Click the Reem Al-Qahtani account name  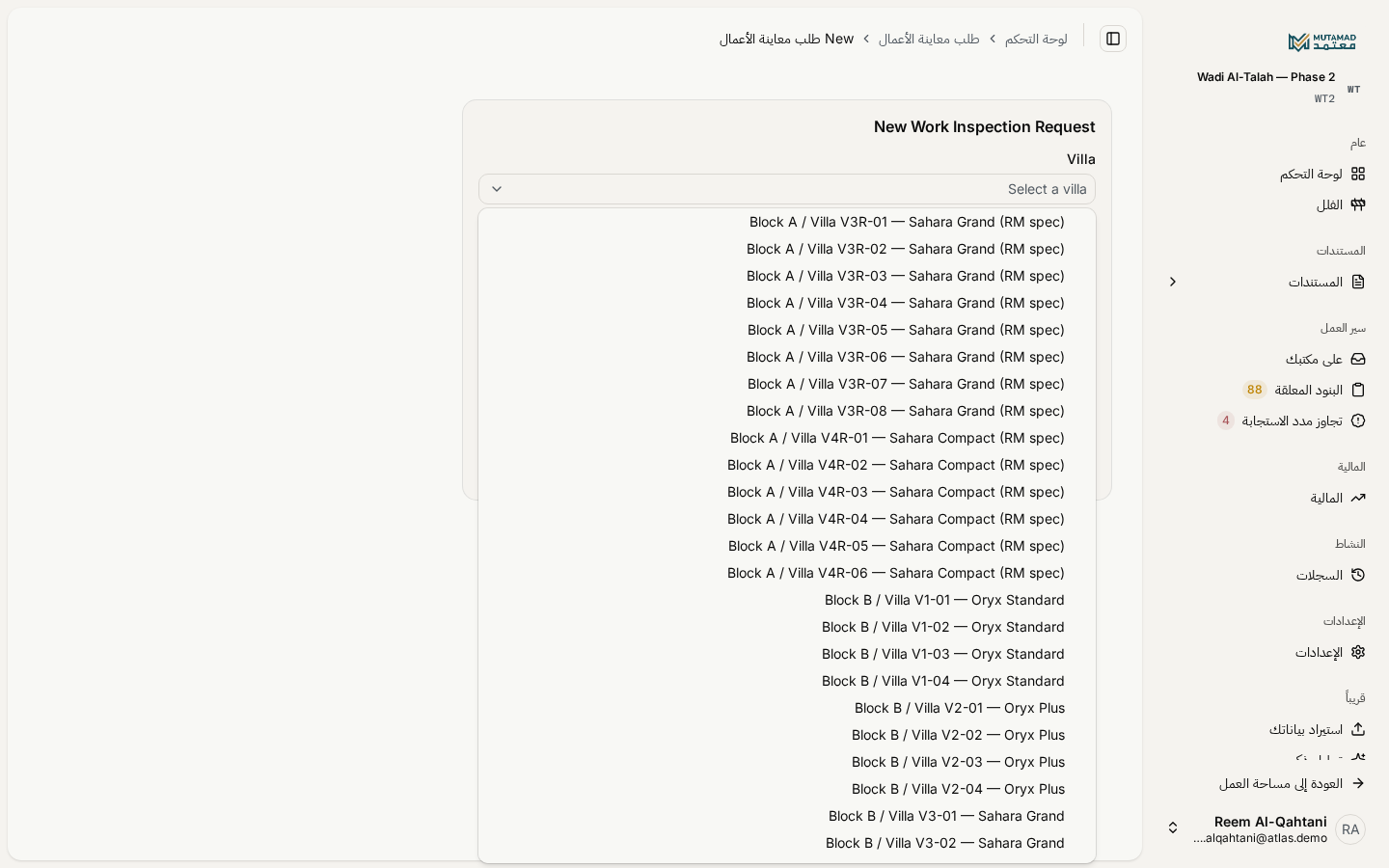click(x=1270, y=822)
